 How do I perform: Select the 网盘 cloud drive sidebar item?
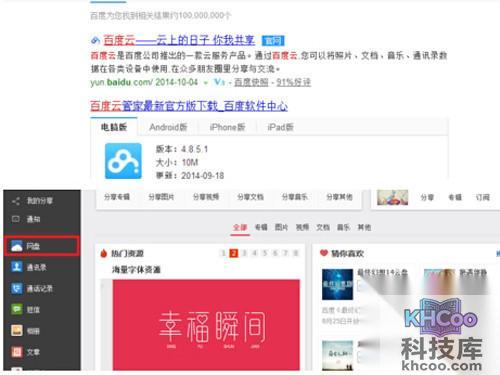click(42, 246)
